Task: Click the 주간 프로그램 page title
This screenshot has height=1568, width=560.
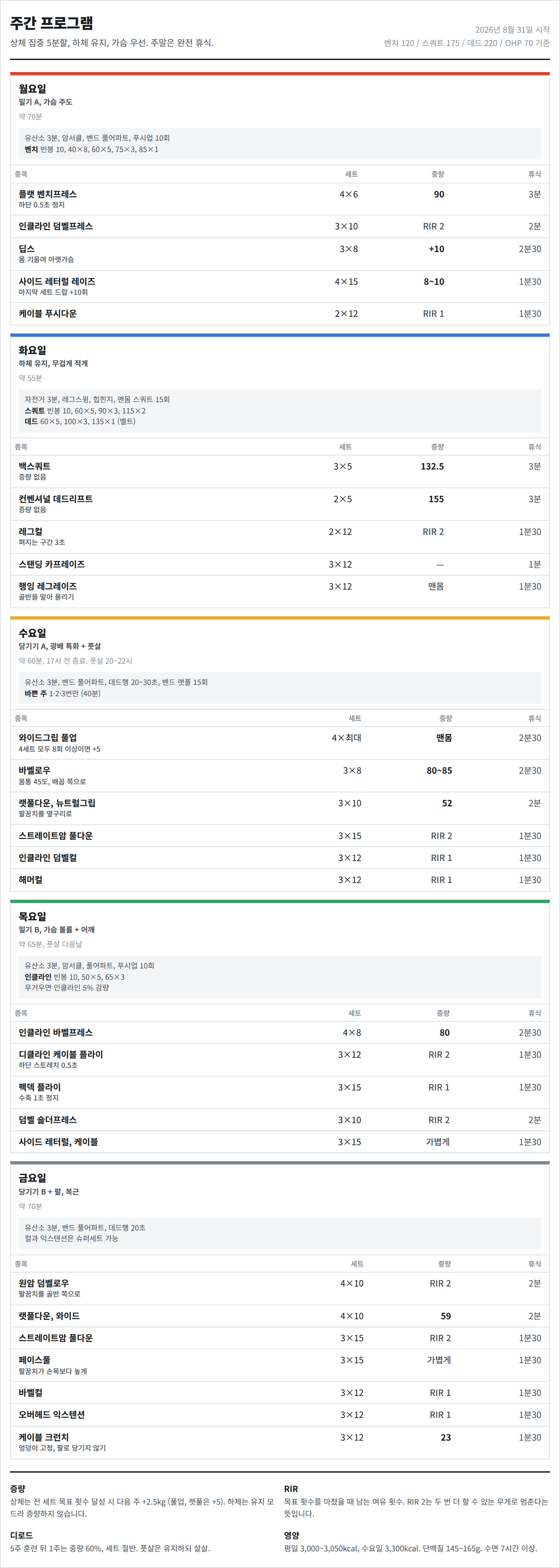Action: 52,23
